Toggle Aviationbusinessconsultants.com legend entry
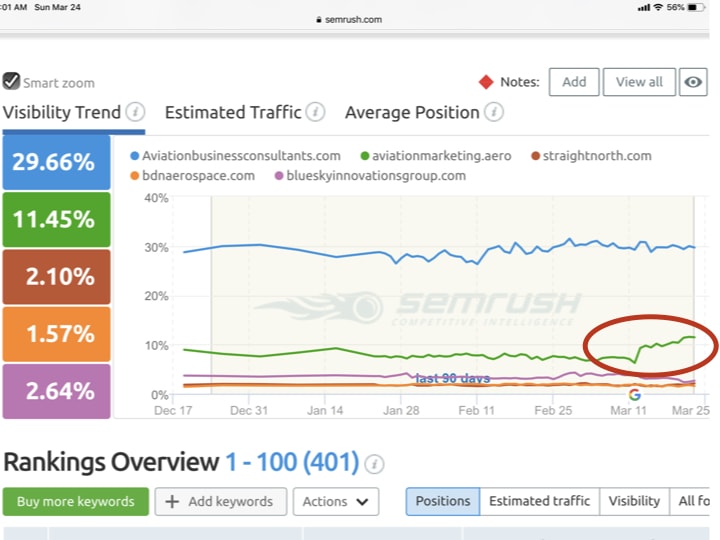 [236, 156]
